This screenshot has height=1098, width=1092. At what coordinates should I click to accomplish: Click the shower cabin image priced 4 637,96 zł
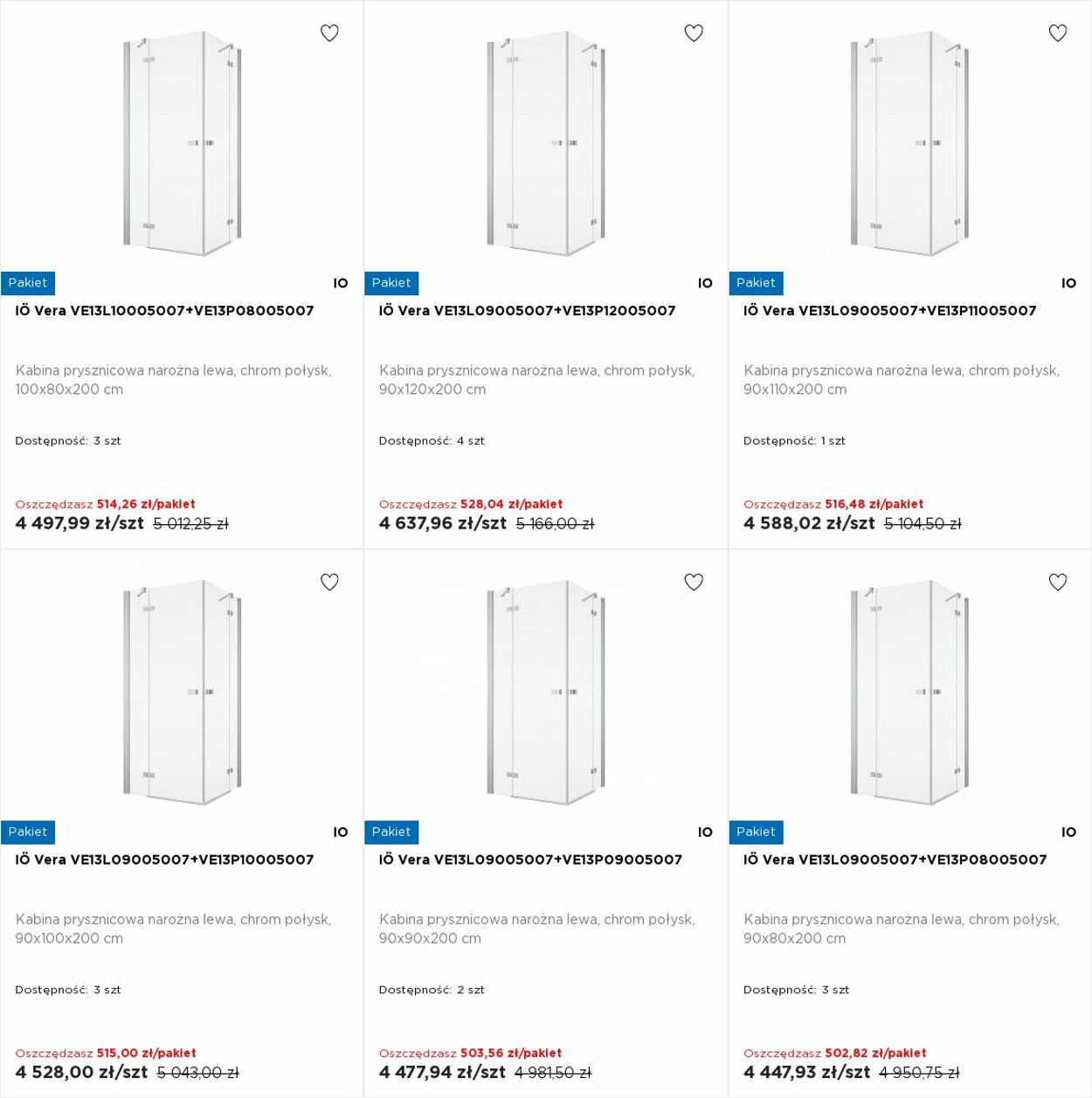point(546,144)
